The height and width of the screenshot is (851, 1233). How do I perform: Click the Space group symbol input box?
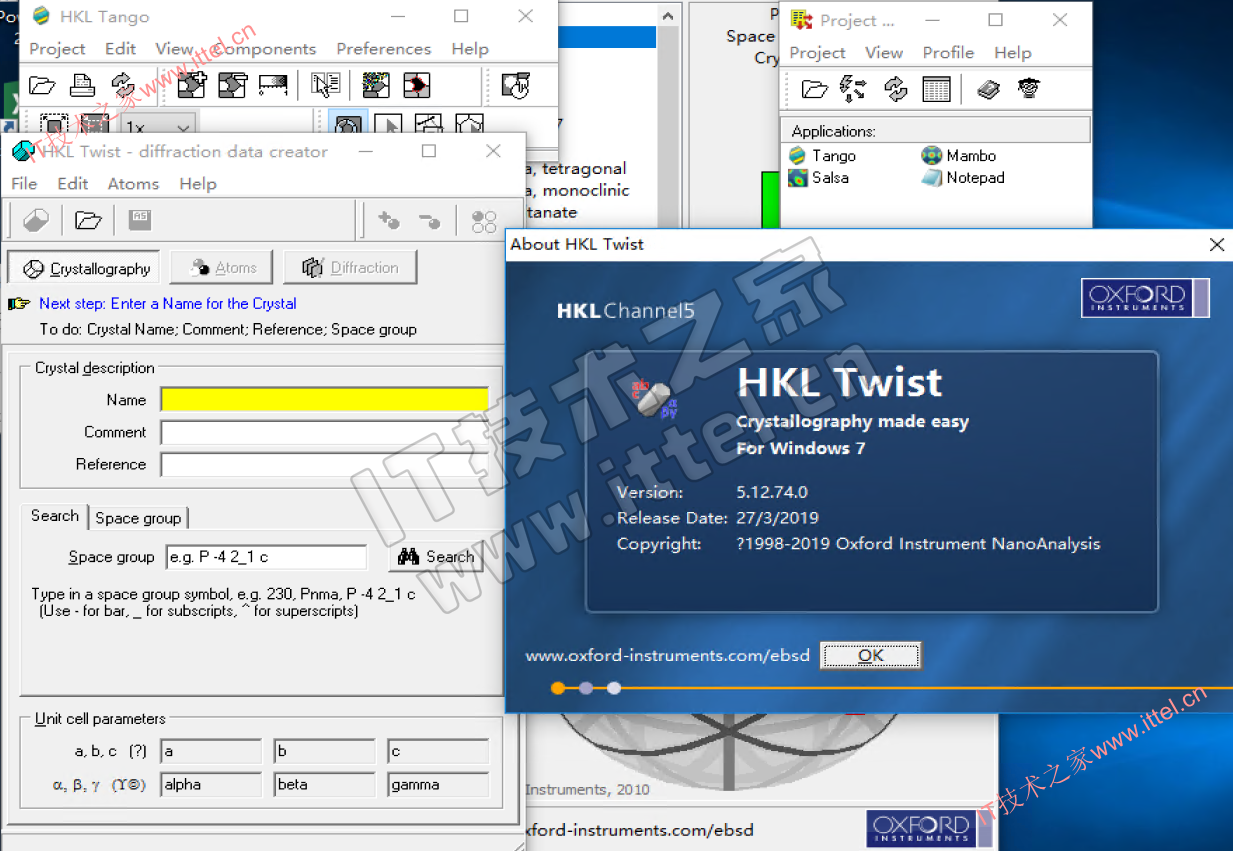pos(266,557)
